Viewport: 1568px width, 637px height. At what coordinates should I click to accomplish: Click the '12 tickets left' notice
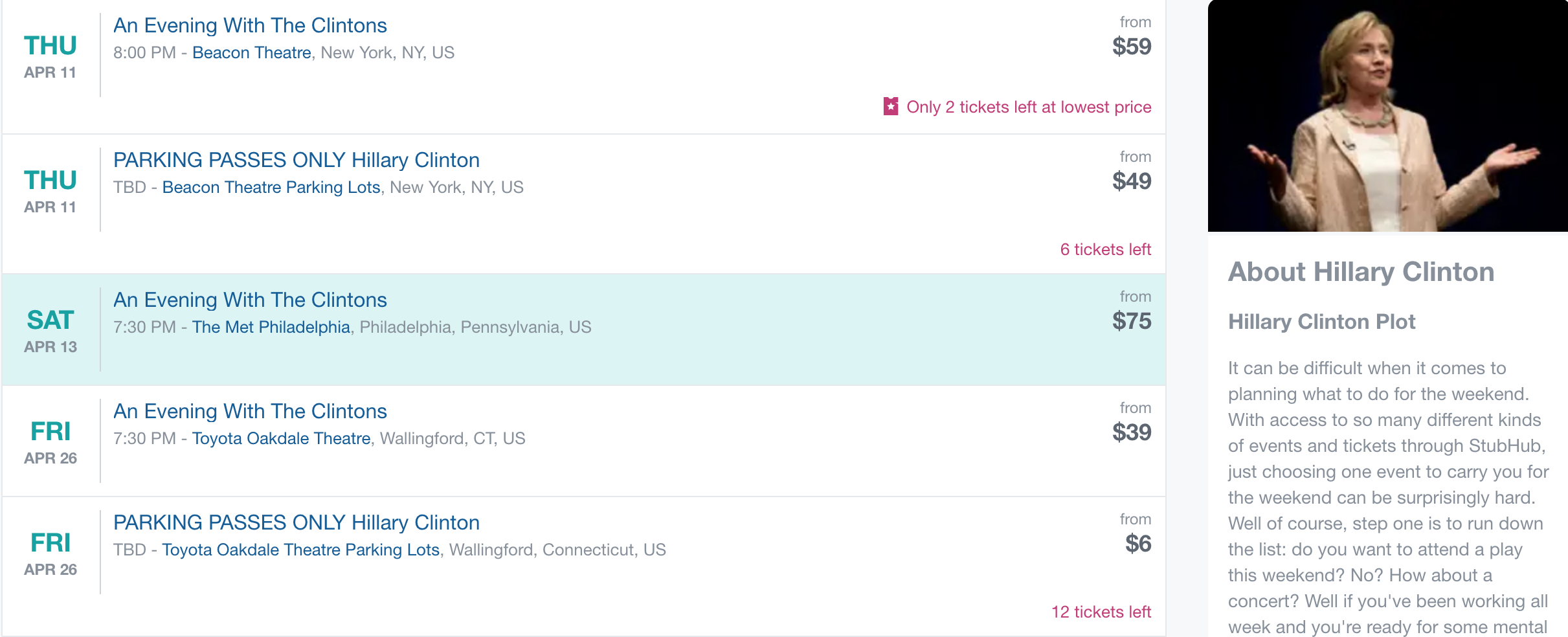[1101, 612]
